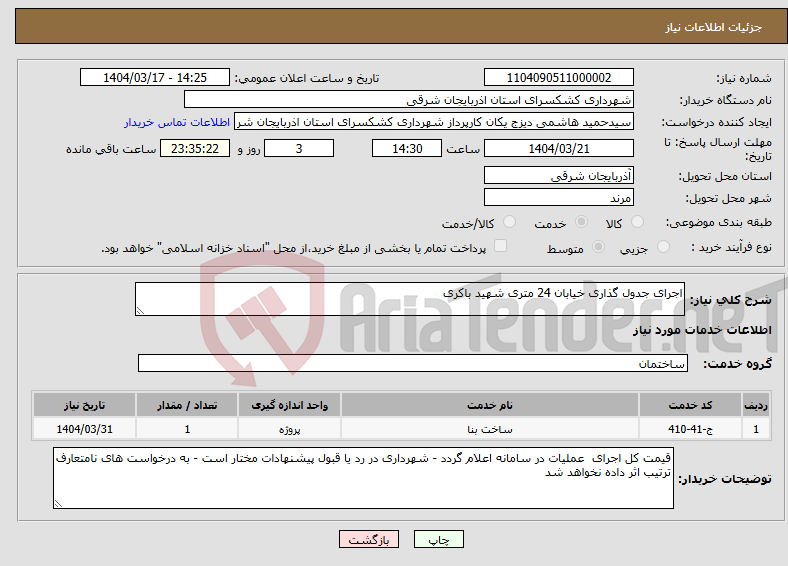788x566 pixels.
Task: Click the توضیحات خریدار textarea
Action: coord(363,478)
